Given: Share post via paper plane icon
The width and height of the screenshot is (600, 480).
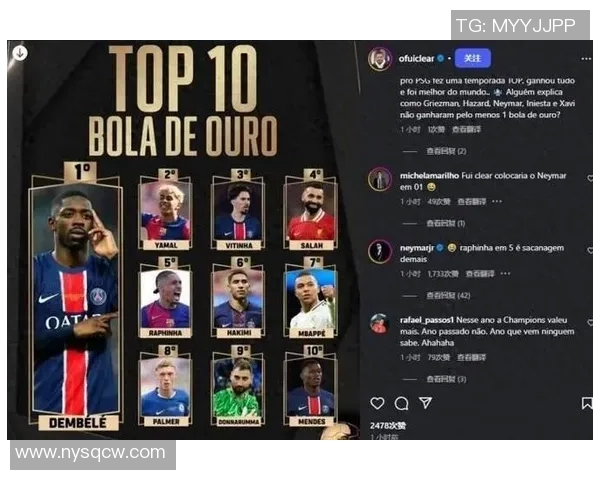Looking at the screenshot, I should 426,403.
